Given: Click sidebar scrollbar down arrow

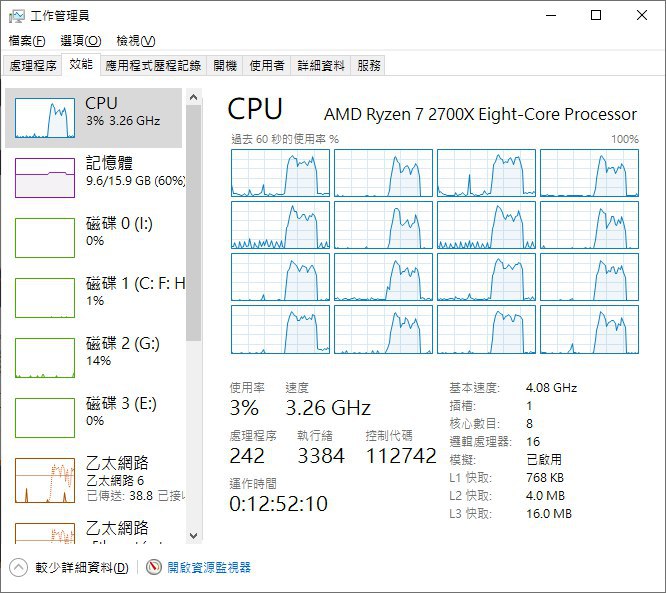Looking at the screenshot, I should 194,536.
